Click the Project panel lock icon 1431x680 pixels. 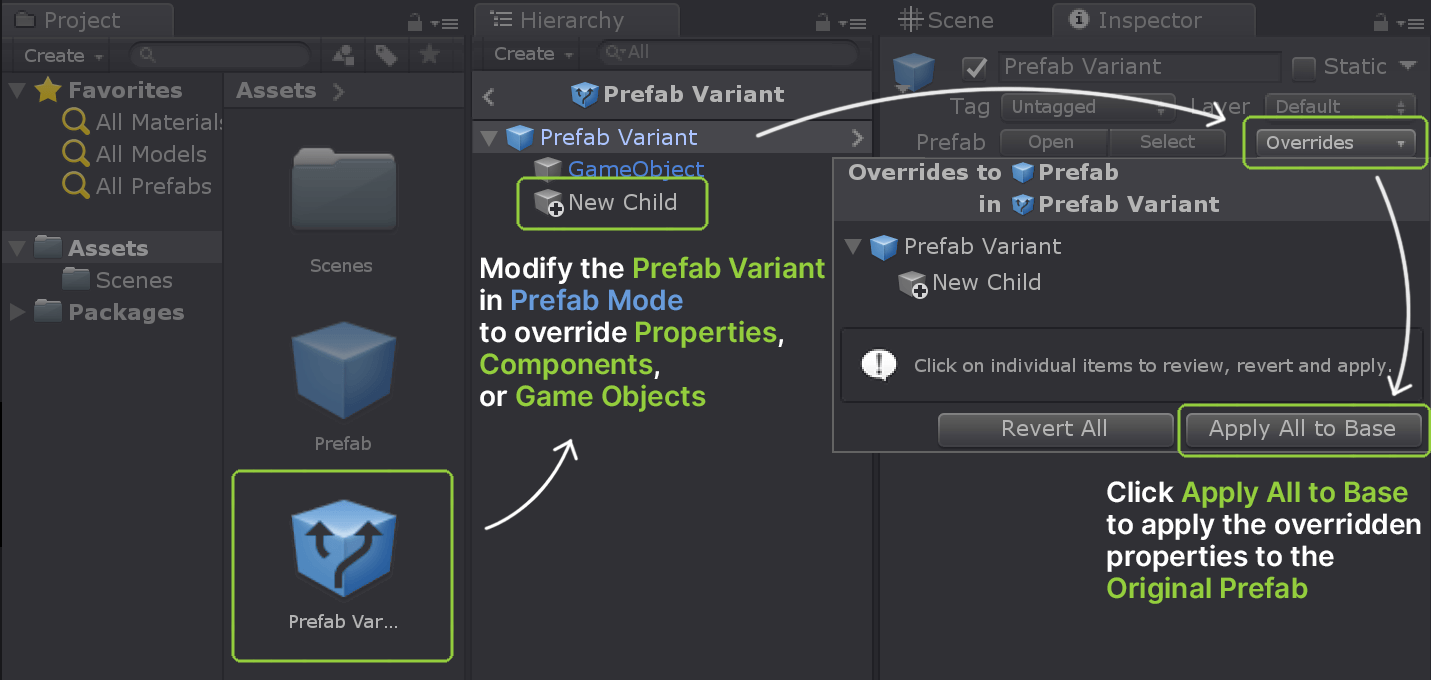coord(415,22)
